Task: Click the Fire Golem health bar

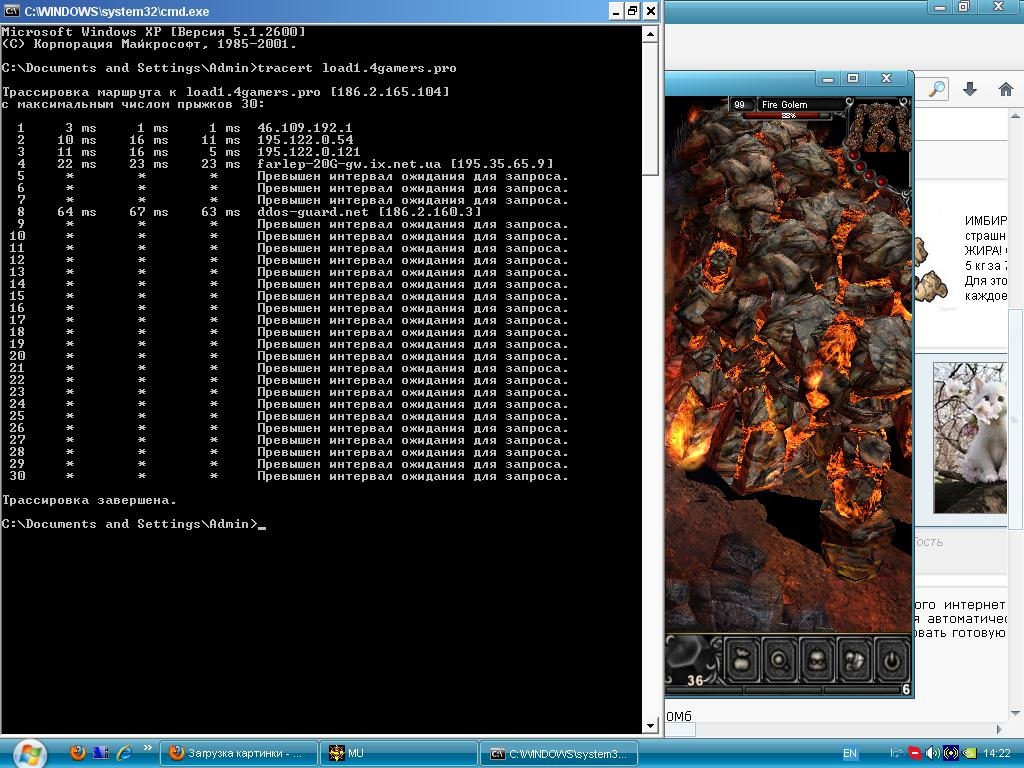Action: 788,116
